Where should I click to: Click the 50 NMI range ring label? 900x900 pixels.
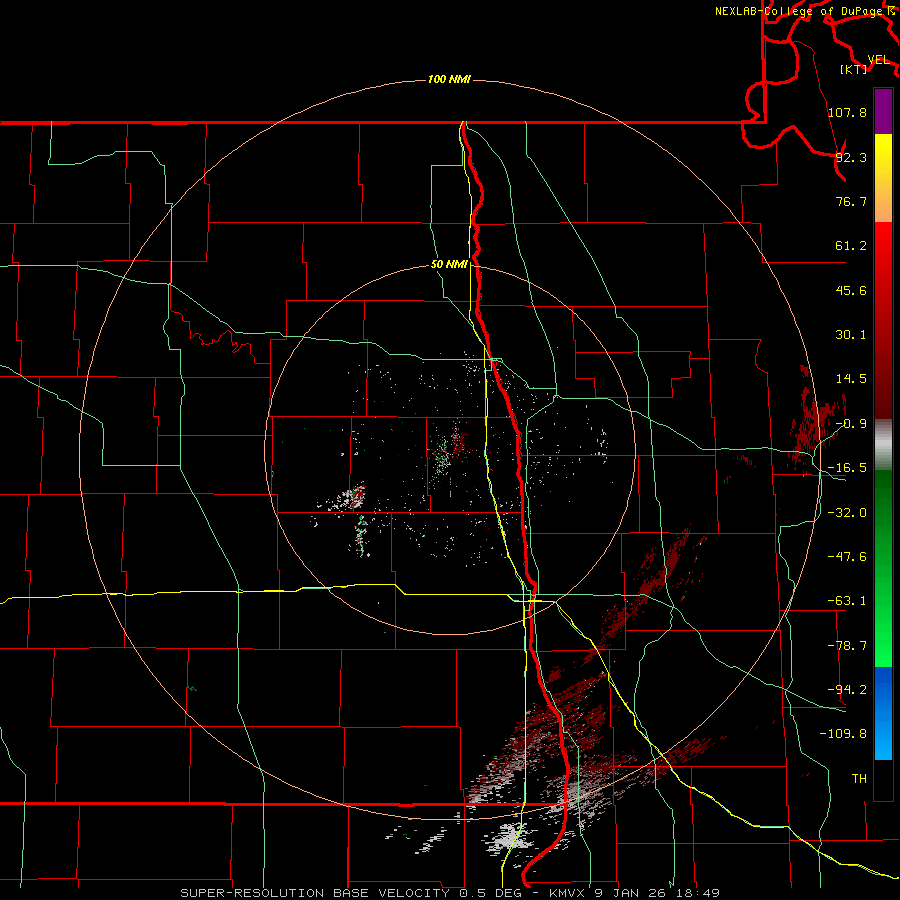pyautogui.click(x=449, y=264)
